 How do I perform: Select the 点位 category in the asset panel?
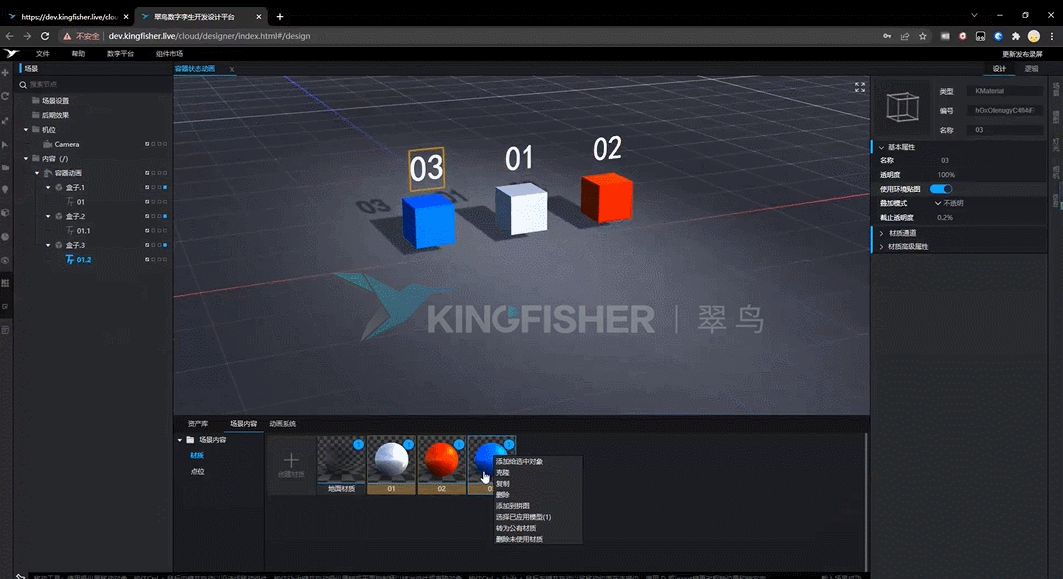[197, 471]
